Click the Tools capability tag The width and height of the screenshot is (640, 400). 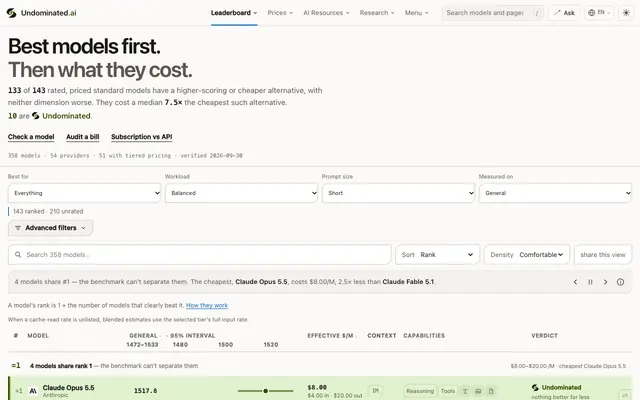tap(448, 391)
